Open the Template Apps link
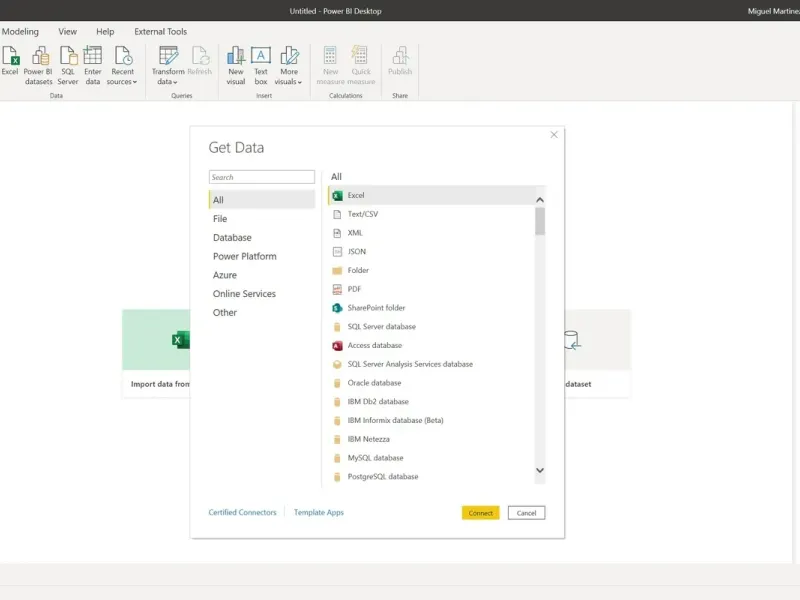The height and width of the screenshot is (600, 800). pyautogui.click(x=319, y=512)
